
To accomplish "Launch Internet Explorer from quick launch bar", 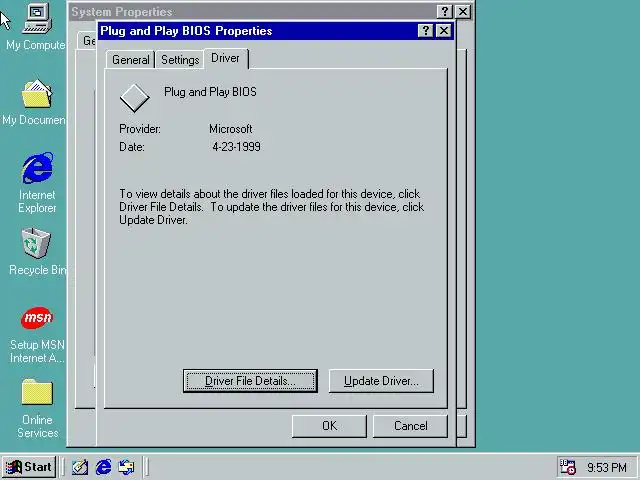I will 103,467.
